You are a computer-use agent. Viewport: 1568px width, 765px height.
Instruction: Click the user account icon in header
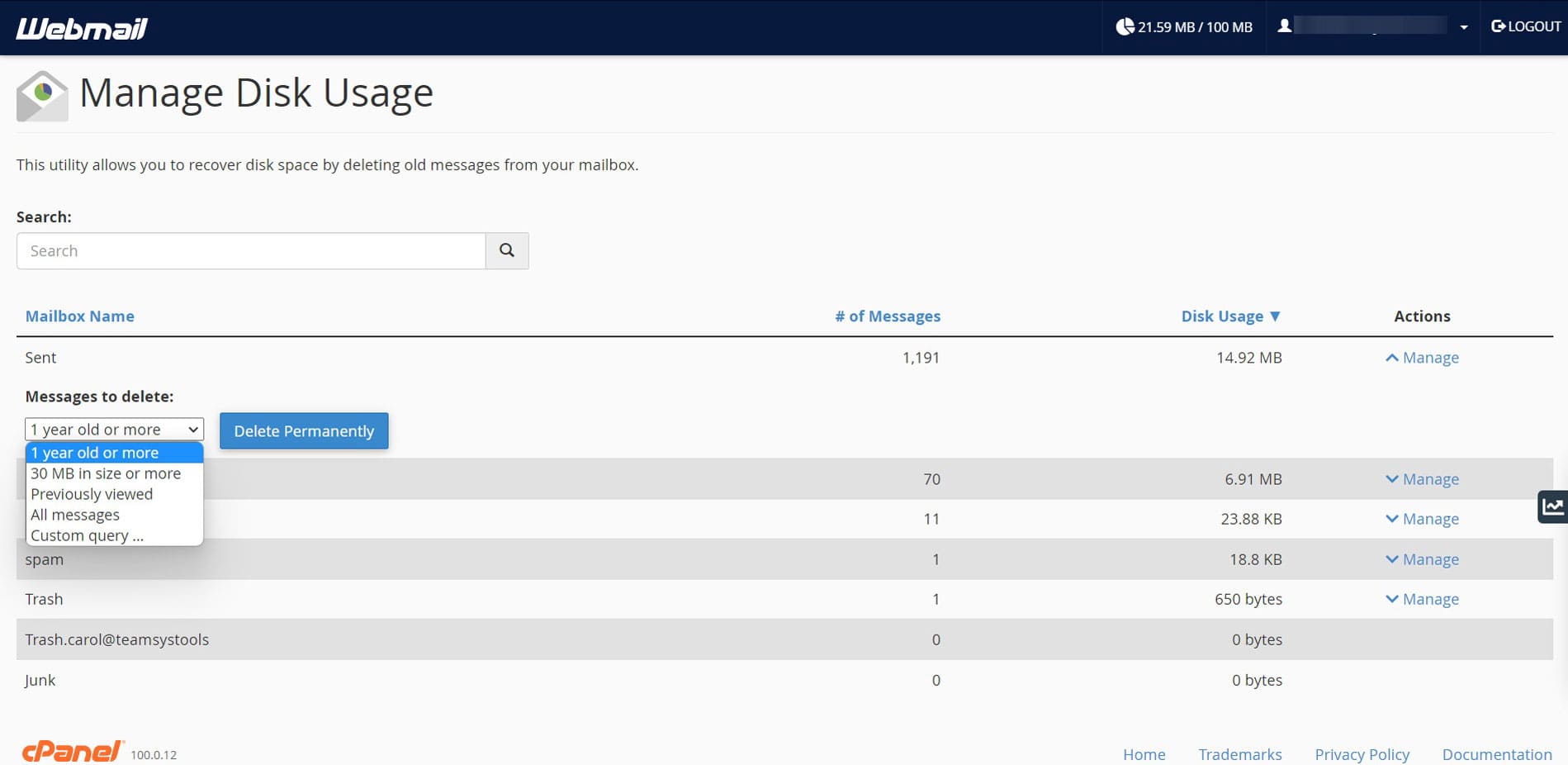coord(1284,26)
